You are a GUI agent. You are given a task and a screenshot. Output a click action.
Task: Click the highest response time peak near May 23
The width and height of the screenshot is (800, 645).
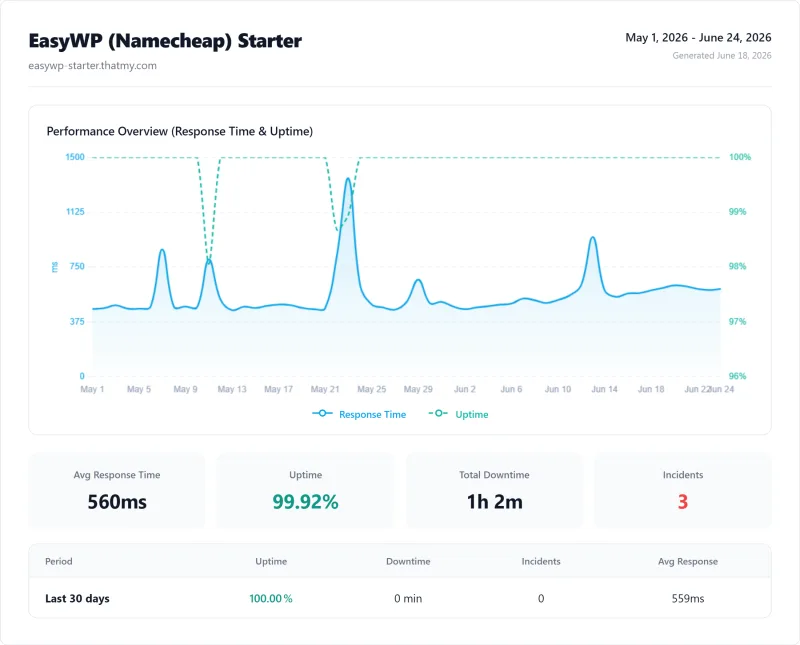pyautogui.click(x=348, y=179)
